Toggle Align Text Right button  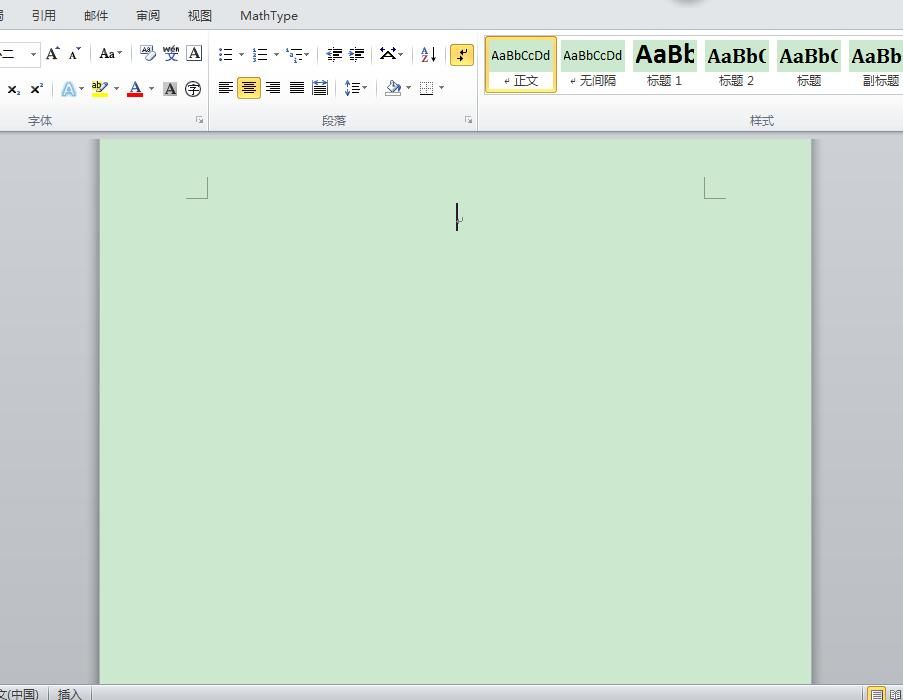(273, 88)
